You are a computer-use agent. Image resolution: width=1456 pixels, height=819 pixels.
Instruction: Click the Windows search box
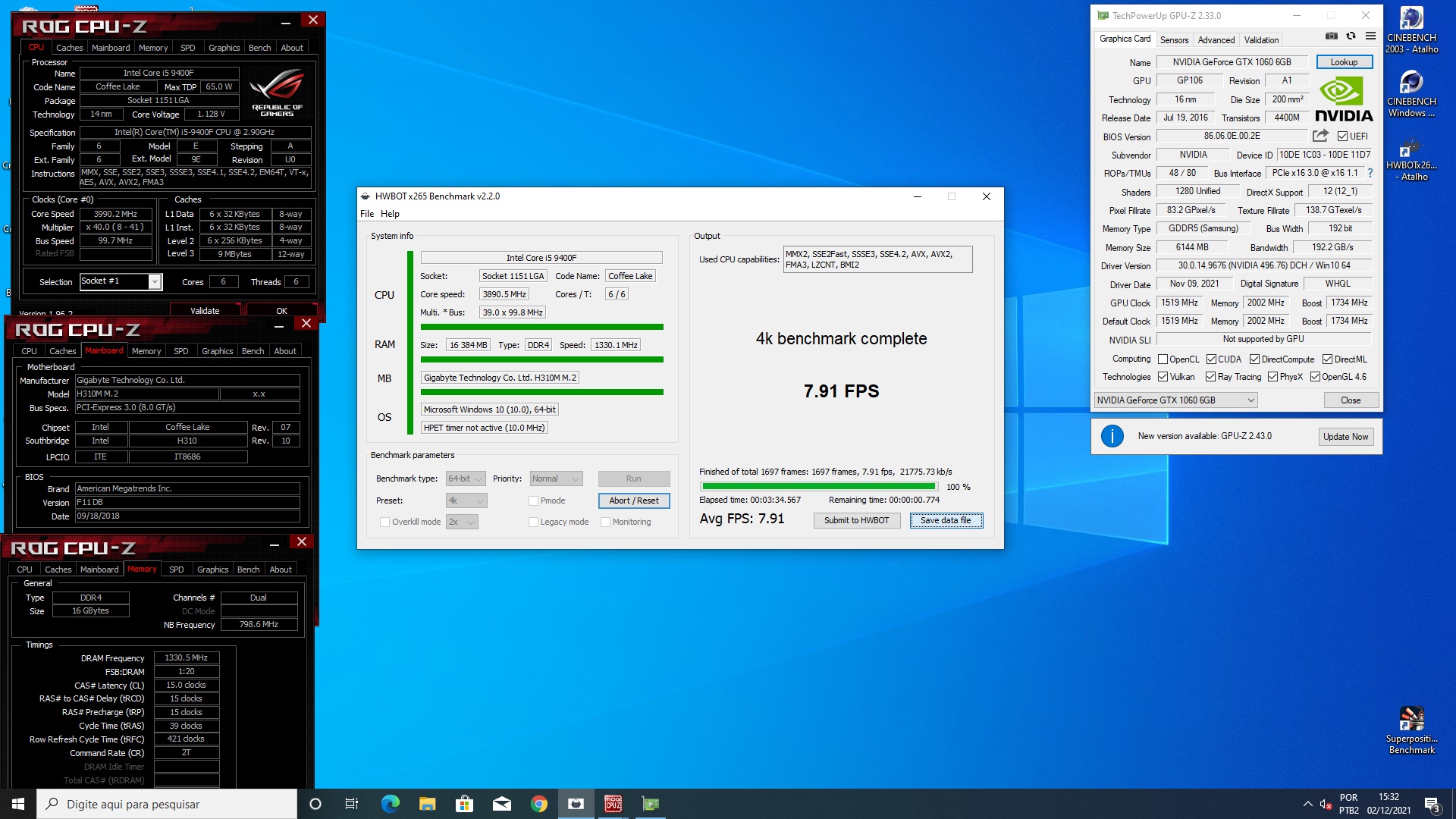(167, 804)
